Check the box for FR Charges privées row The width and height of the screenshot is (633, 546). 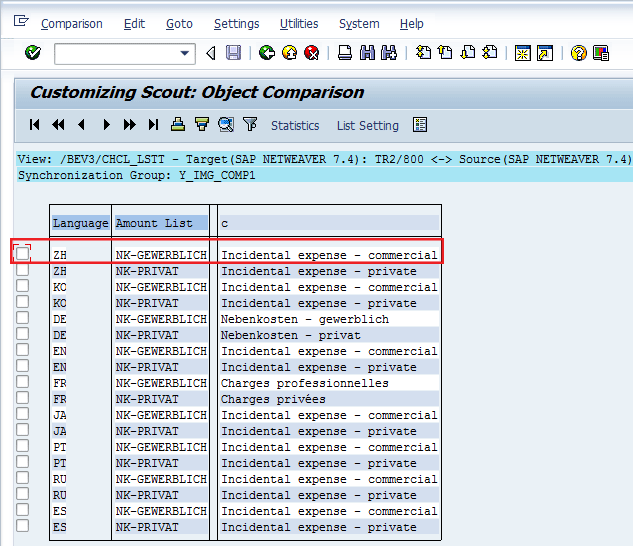(23, 399)
